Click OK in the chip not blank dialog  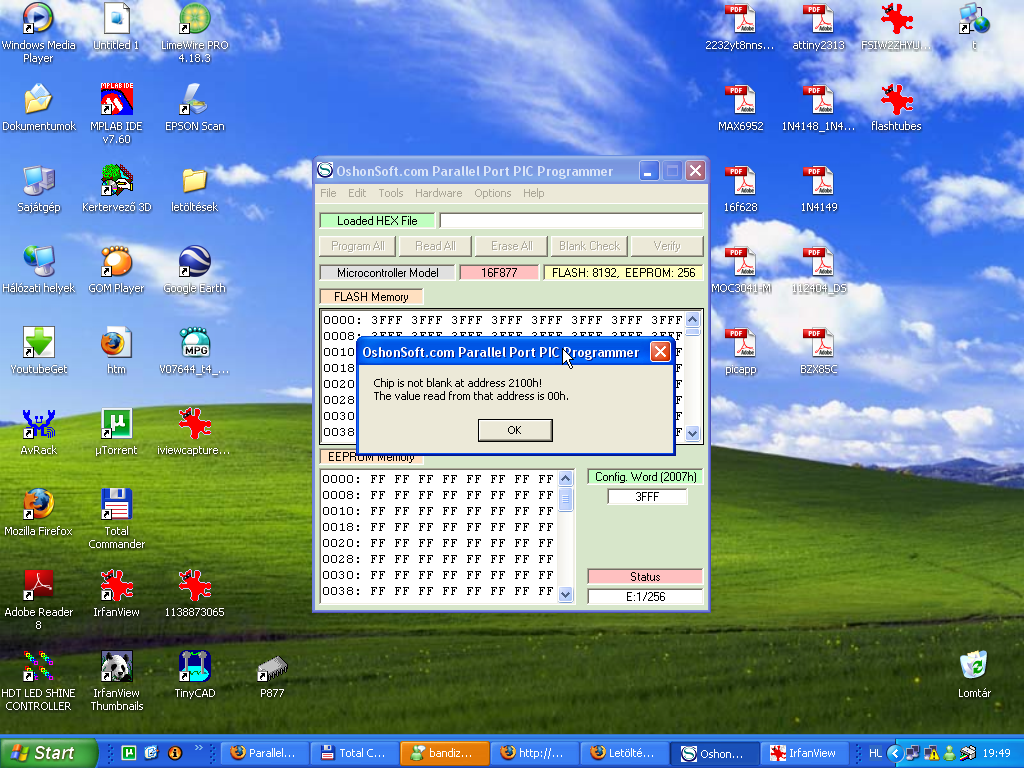[515, 430]
